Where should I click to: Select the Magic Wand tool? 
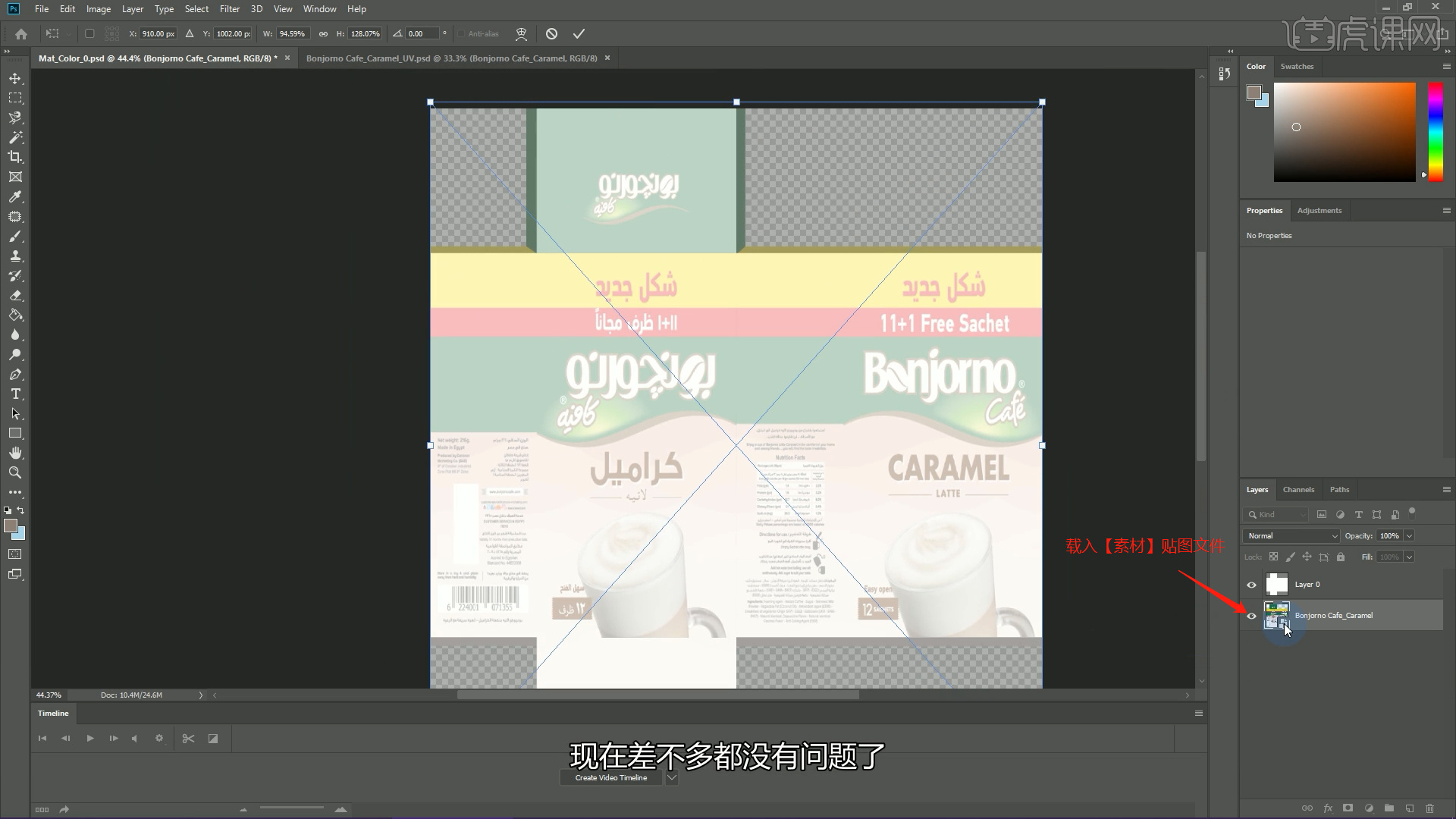[x=15, y=138]
